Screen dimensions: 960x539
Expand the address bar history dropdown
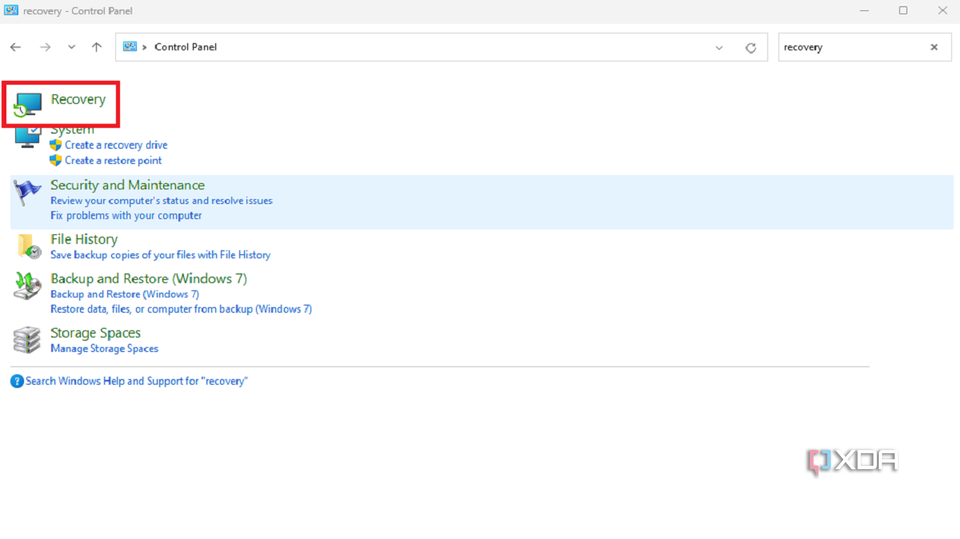[x=719, y=48]
